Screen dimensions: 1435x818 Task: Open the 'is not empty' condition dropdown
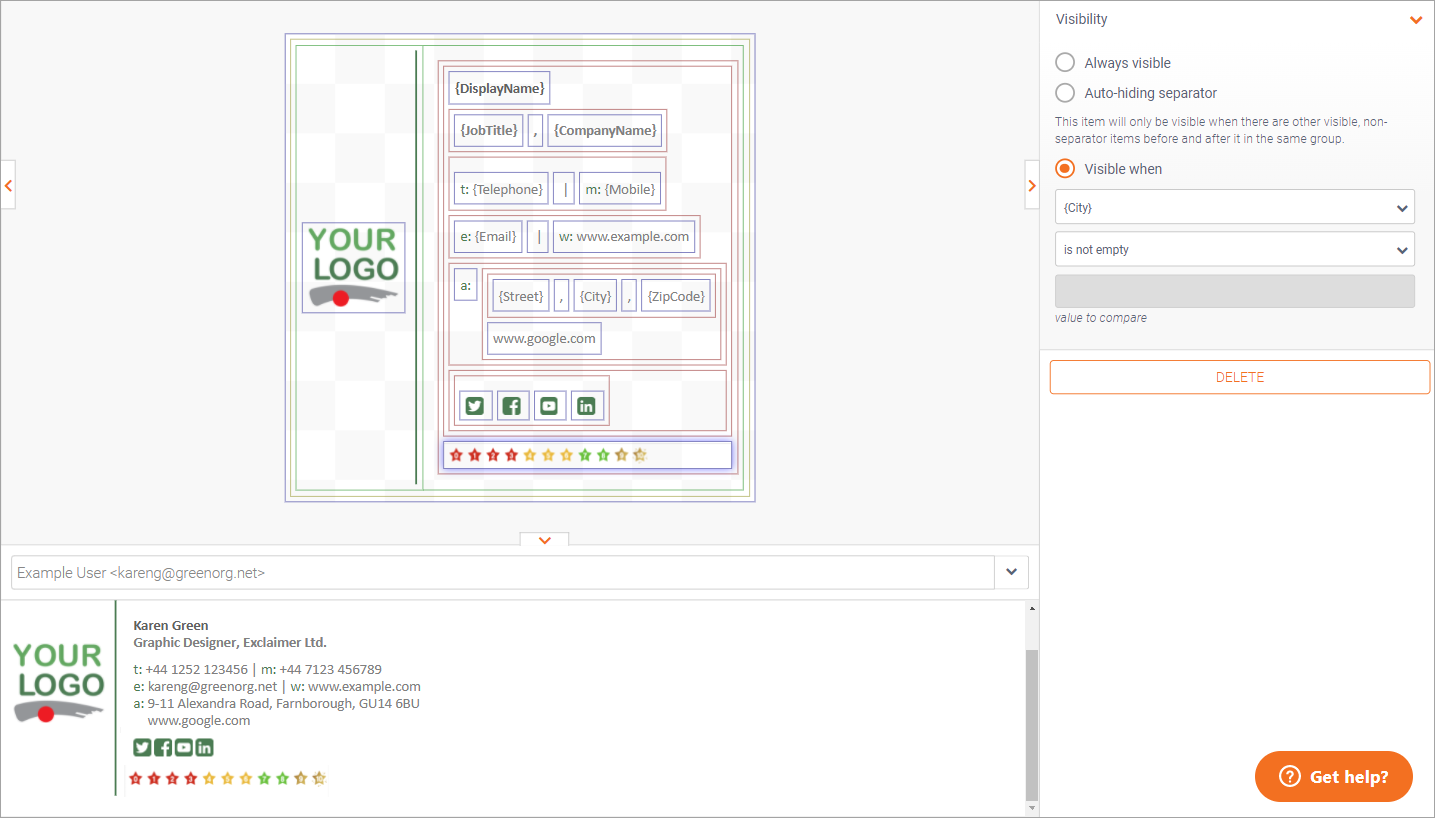[1234, 250]
